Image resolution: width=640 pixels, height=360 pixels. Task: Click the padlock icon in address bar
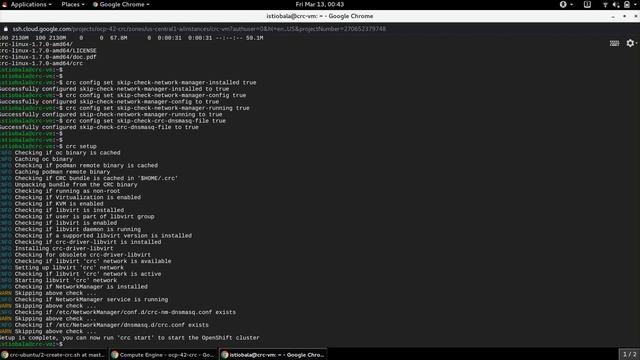(6, 29)
